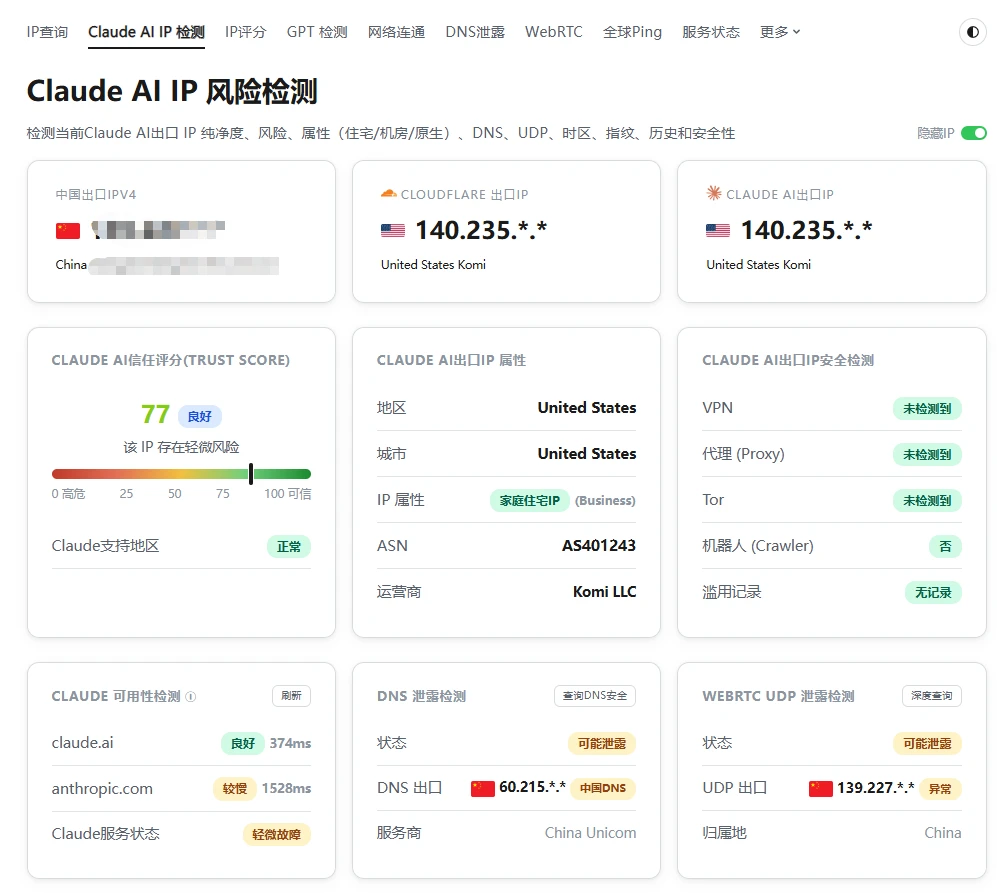Click the anthropic.com row label
997x893 pixels.
click(x=102, y=789)
